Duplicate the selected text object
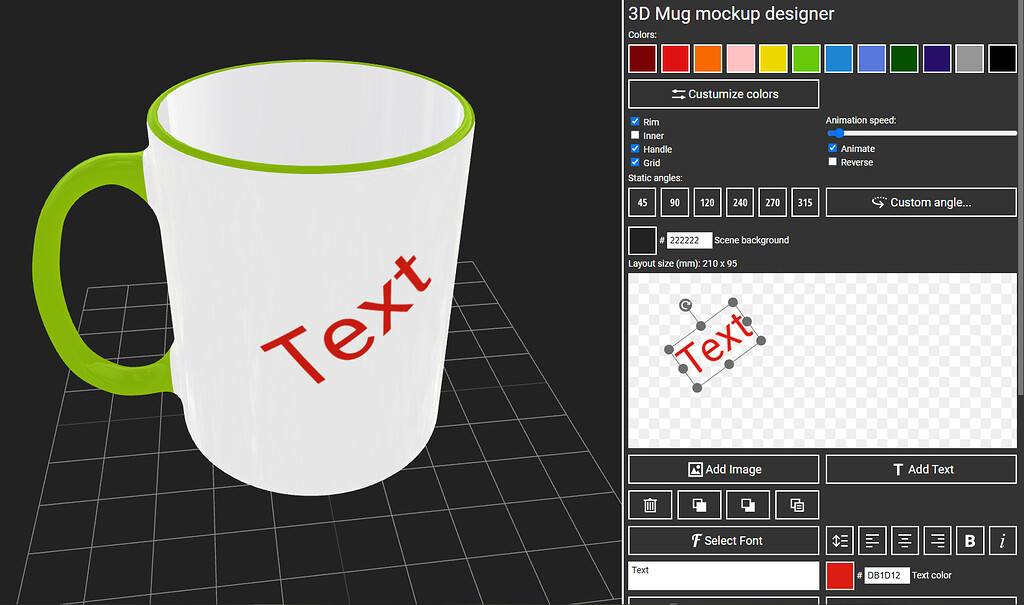This screenshot has height=605, width=1024. click(x=796, y=504)
